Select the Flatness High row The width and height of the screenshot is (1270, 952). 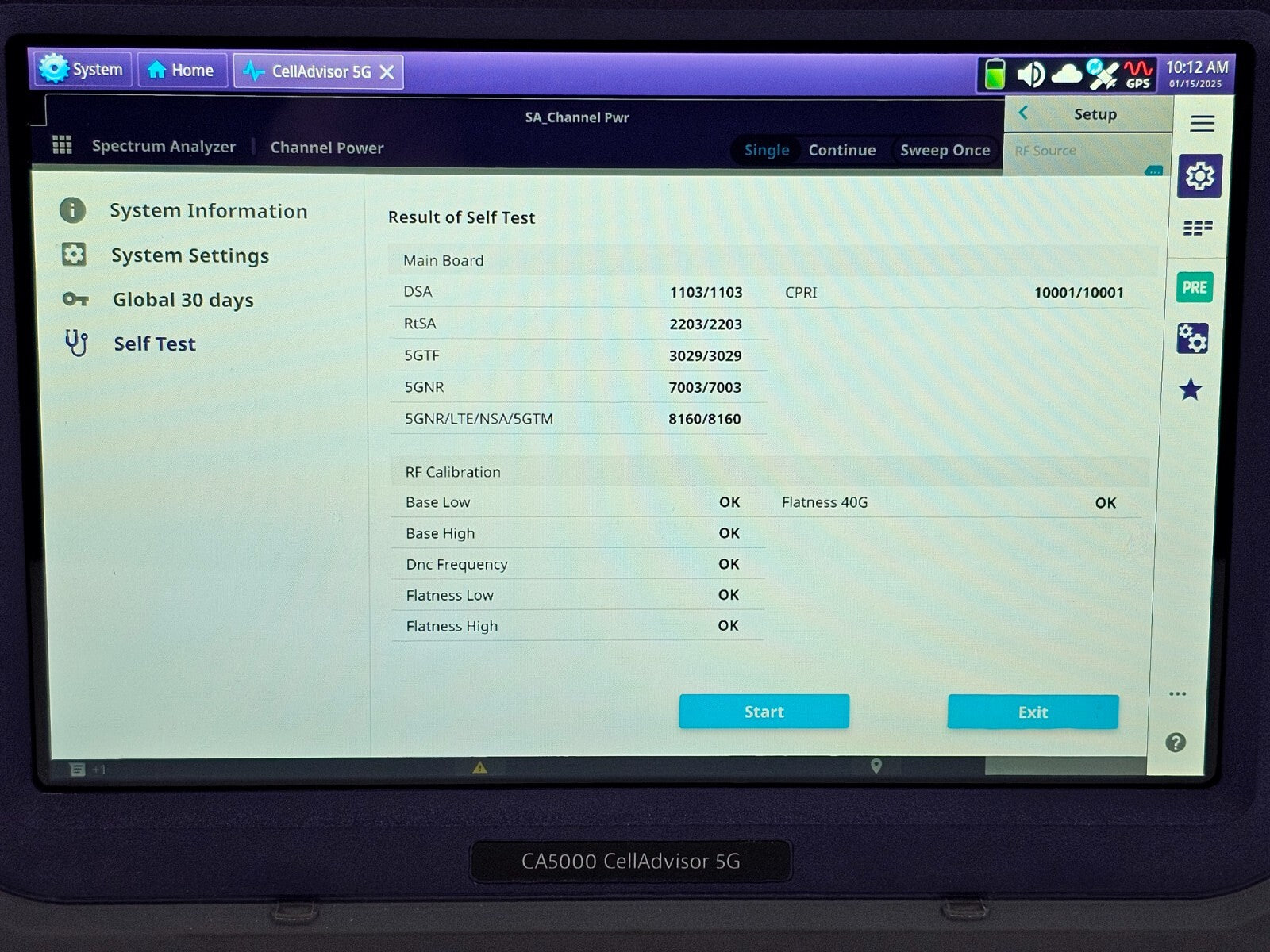click(x=579, y=626)
